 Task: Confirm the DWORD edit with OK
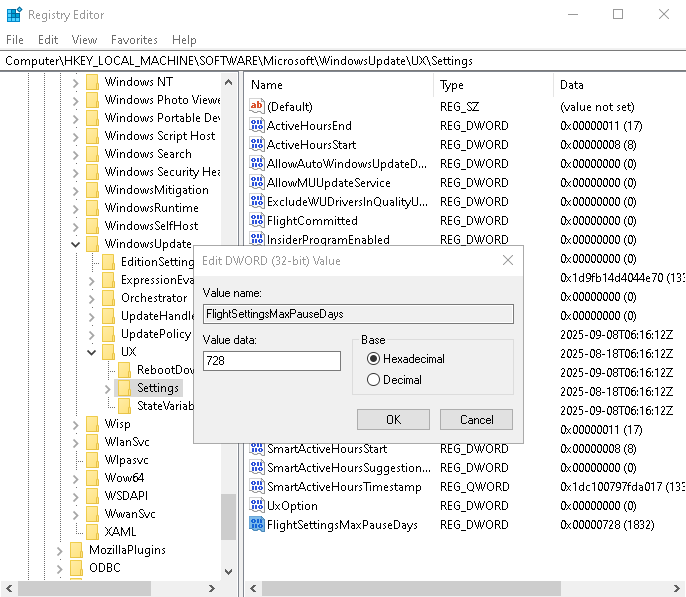393,419
